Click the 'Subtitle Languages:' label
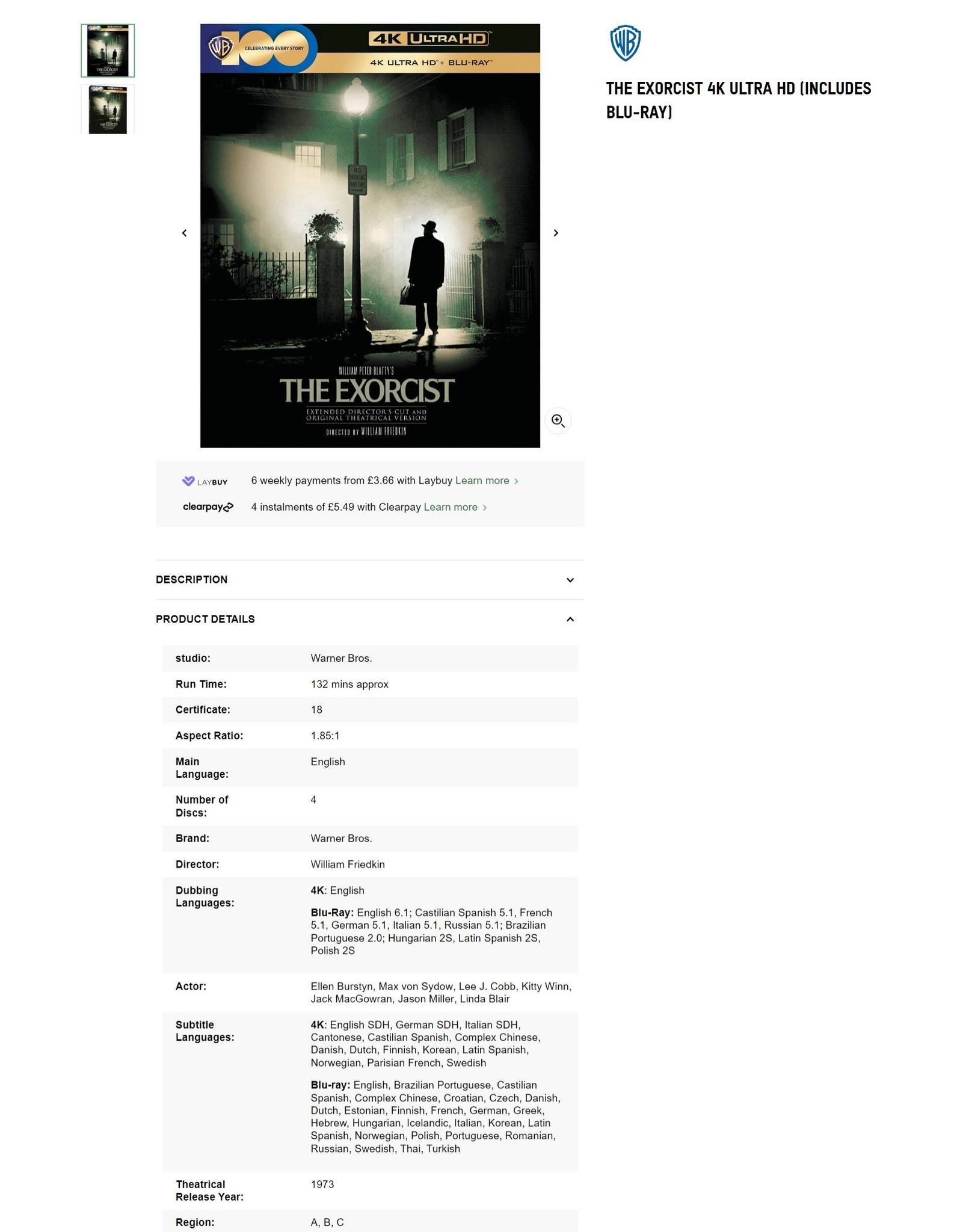Image resolution: width=957 pixels, height=1232 pixels. pyautogui.click(x=205, y=1031)
